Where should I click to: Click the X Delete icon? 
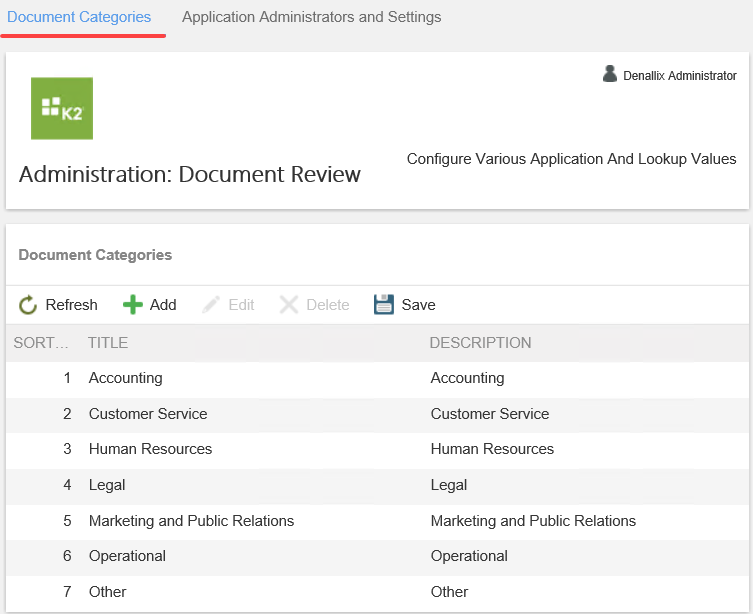pos(289,305)
